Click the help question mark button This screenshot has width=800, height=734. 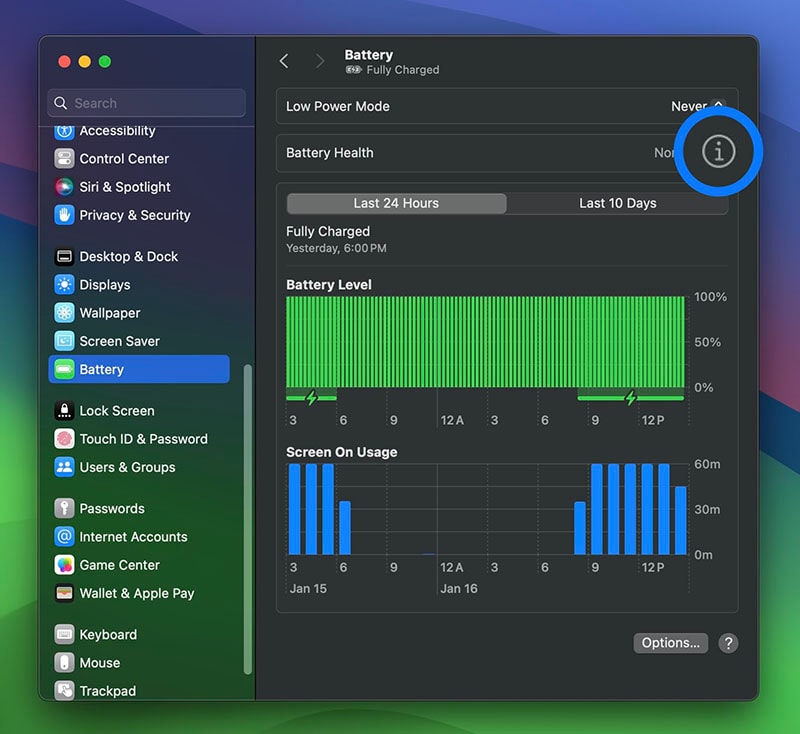point(728,643)
